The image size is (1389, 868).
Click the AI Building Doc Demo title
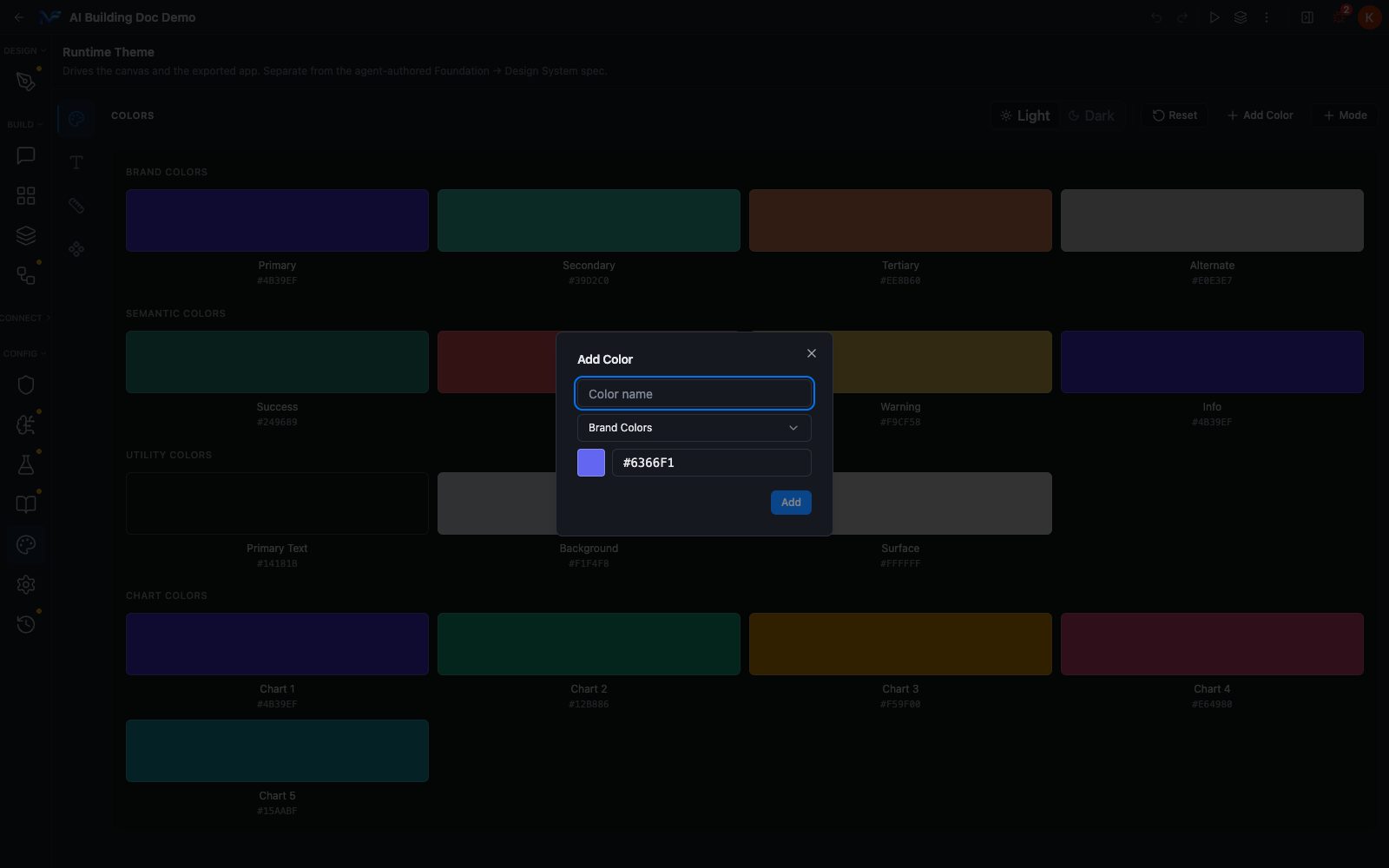click(x=133, y=17)
